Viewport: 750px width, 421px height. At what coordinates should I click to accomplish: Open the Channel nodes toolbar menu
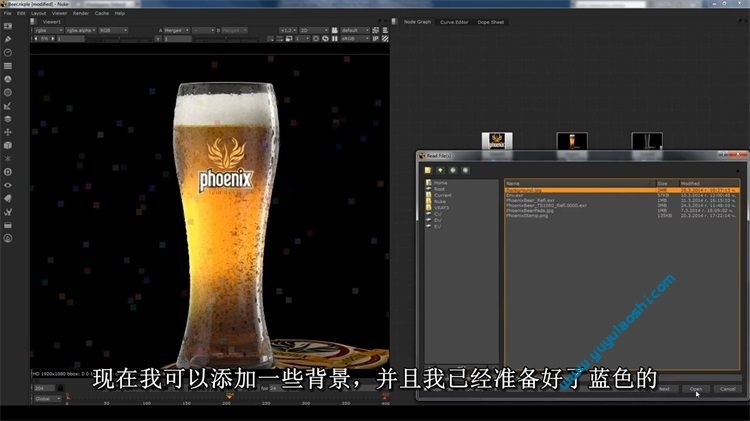(8, 66)
